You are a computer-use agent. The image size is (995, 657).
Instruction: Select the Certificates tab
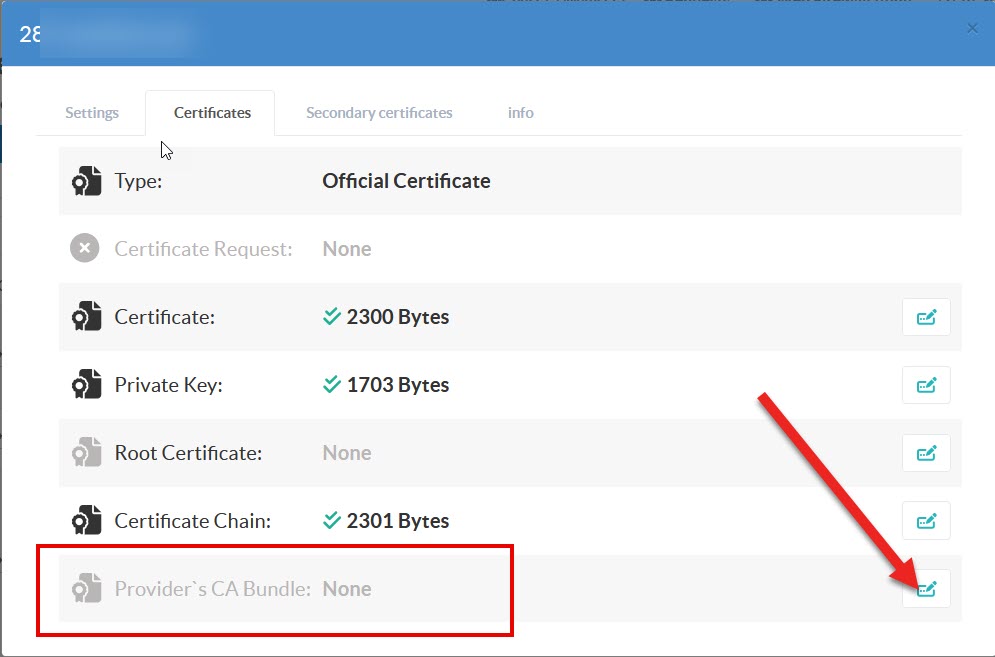(x=212, y=113)
